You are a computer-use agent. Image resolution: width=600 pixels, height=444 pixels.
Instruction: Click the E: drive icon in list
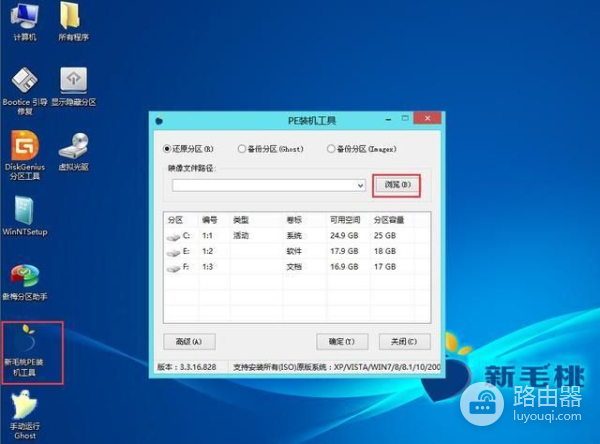pyautogui.click(x=173, y=253)
